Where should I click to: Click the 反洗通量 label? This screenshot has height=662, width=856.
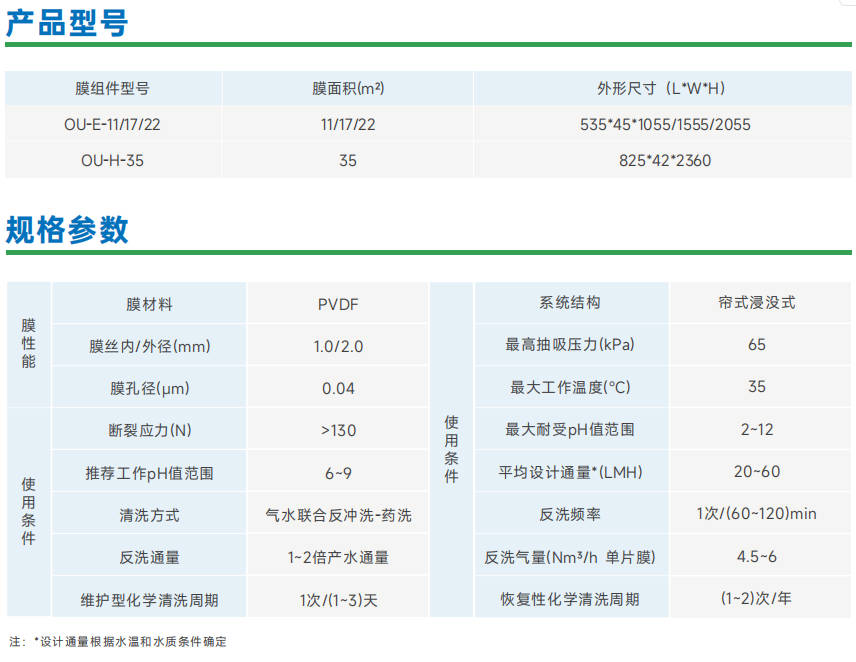(150, 557)
